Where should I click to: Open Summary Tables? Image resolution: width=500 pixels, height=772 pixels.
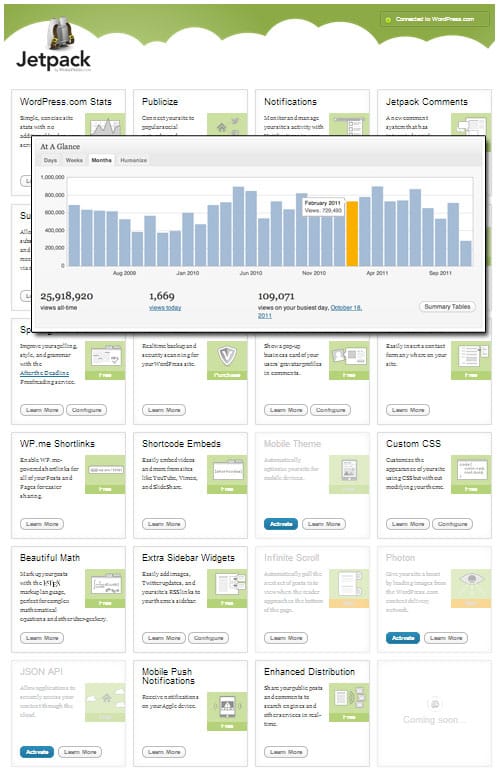[447, 306]
